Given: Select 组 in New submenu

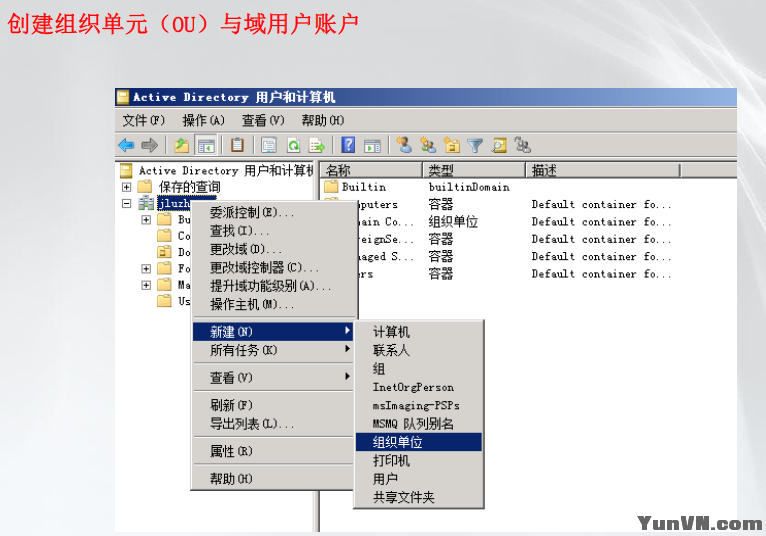Looking at the screenshot, I should pyautogui.click(x=419, y=369).
